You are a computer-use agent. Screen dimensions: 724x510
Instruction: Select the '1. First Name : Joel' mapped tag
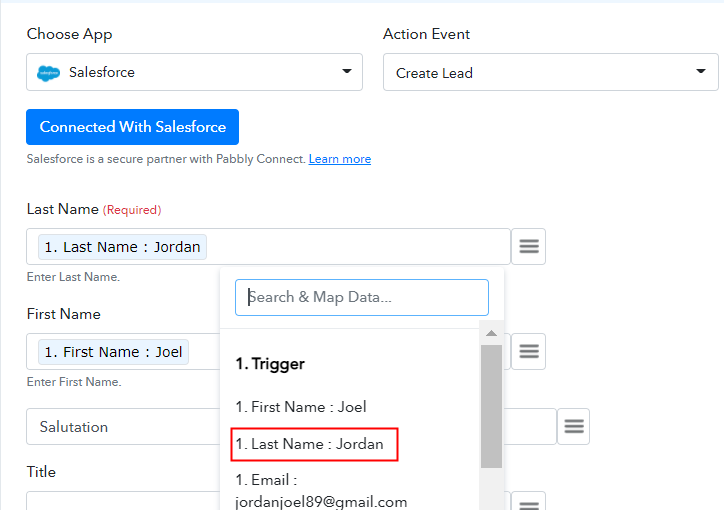(x=114, y=352)
